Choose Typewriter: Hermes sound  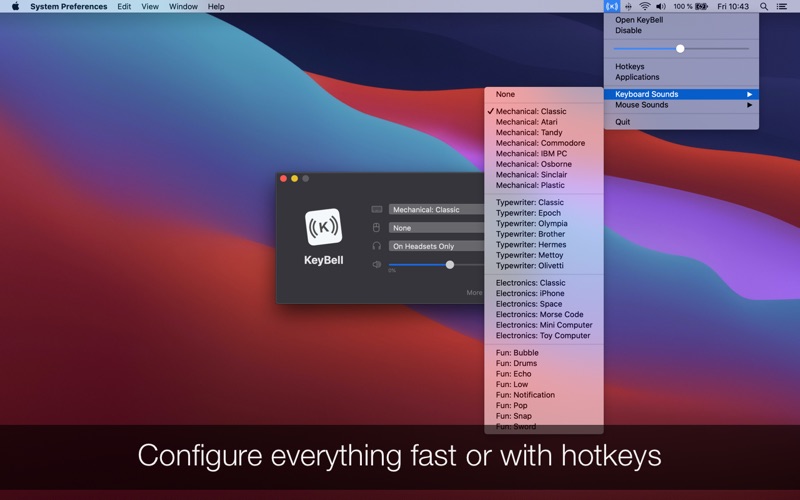coord(544,245)
